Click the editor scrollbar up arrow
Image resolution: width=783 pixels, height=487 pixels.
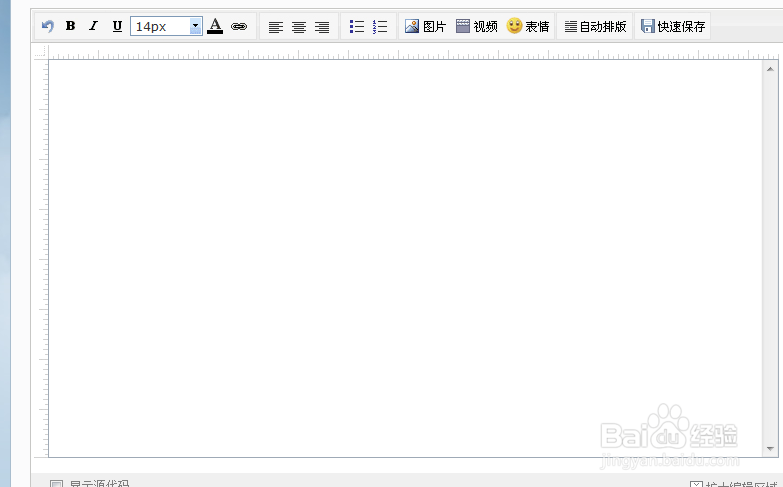tap(770, 69)
